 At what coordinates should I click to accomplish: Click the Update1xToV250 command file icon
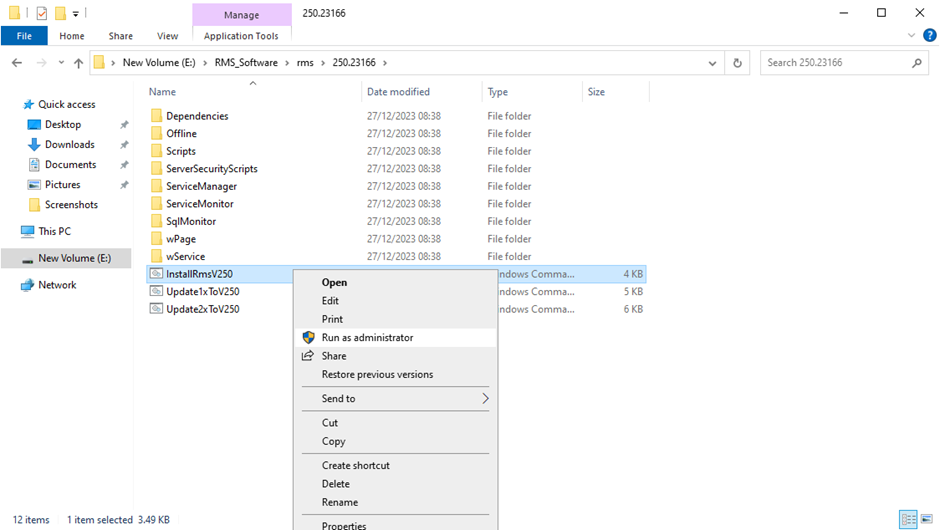click(156, 291)
